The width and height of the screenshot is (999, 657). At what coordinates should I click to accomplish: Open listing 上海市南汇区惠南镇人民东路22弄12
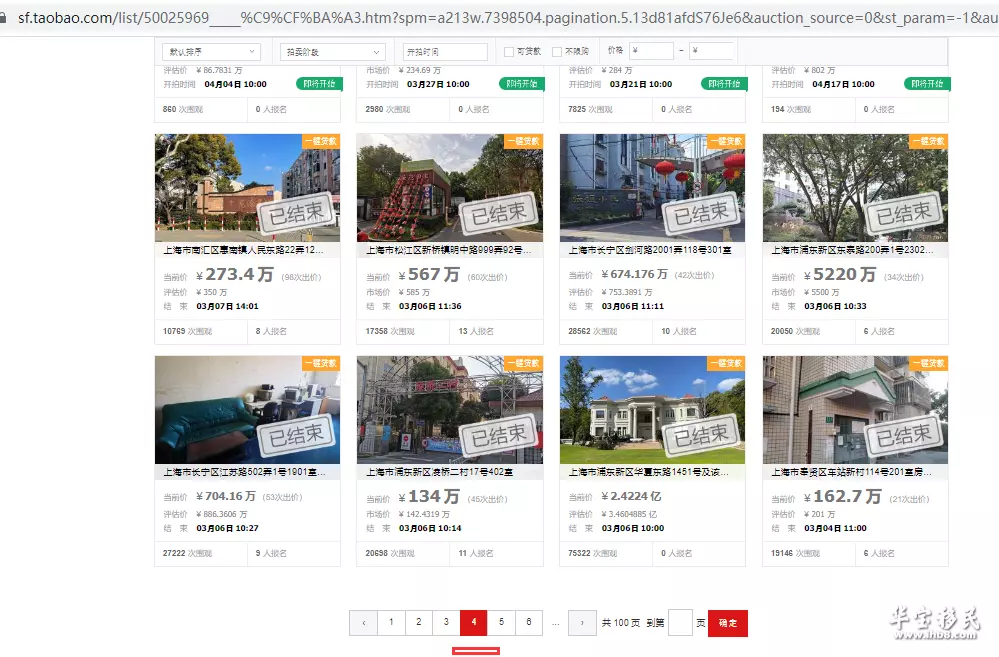click(x=243, y=250)
